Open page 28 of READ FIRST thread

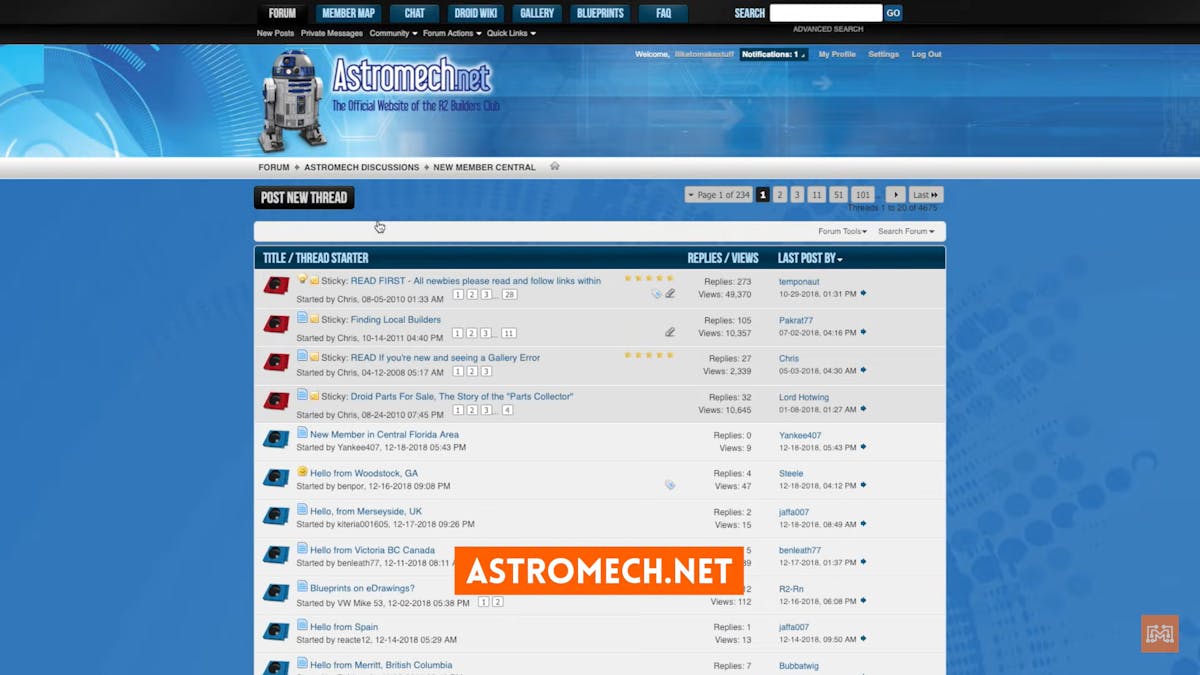click(510, 295)
